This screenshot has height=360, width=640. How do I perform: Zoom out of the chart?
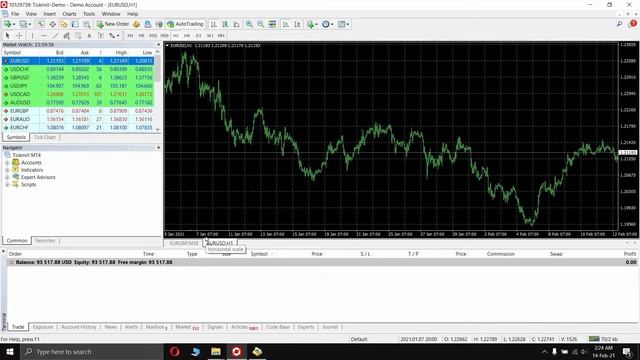[260, 24]
